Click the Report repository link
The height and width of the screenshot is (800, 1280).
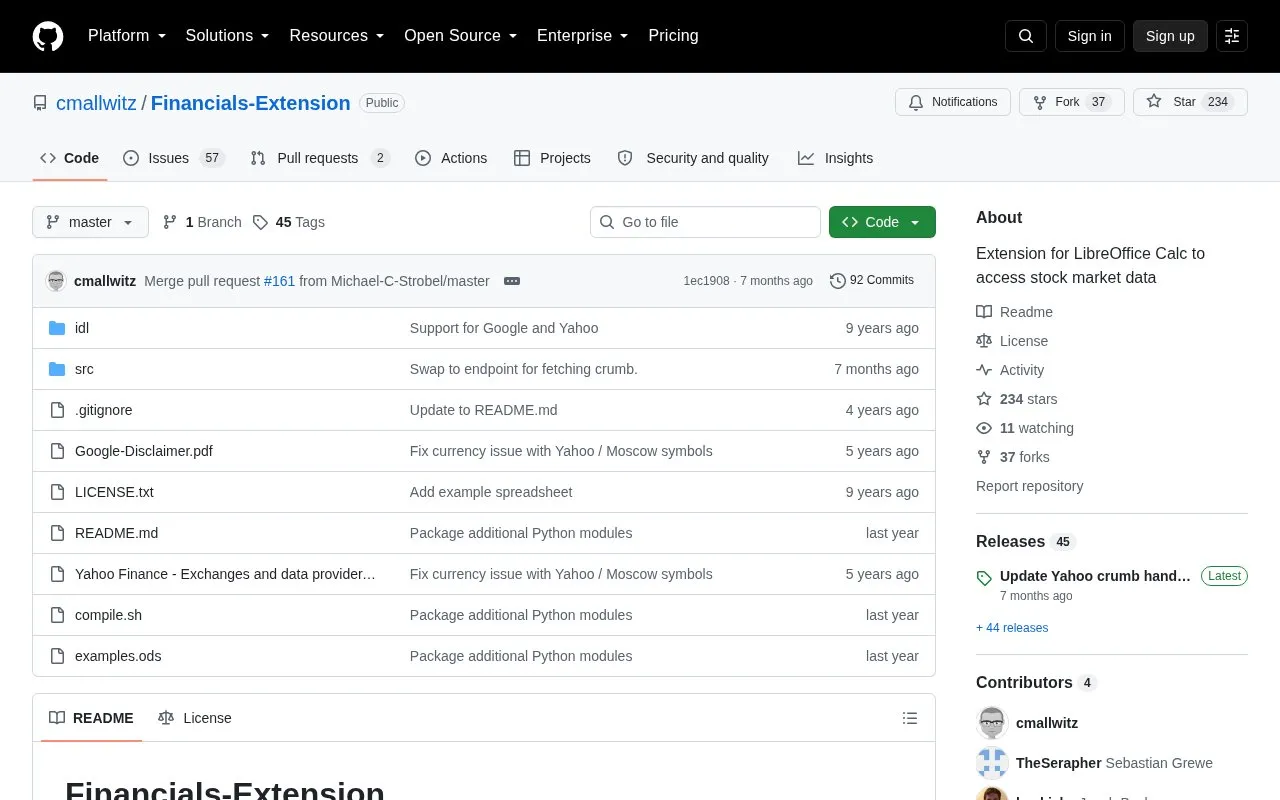pyautogui.click(x=1029, y=486)
